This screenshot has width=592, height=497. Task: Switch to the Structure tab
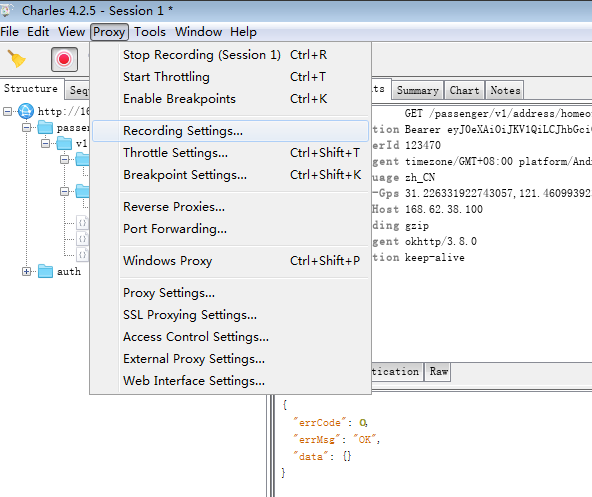click(x=31, y=89)
